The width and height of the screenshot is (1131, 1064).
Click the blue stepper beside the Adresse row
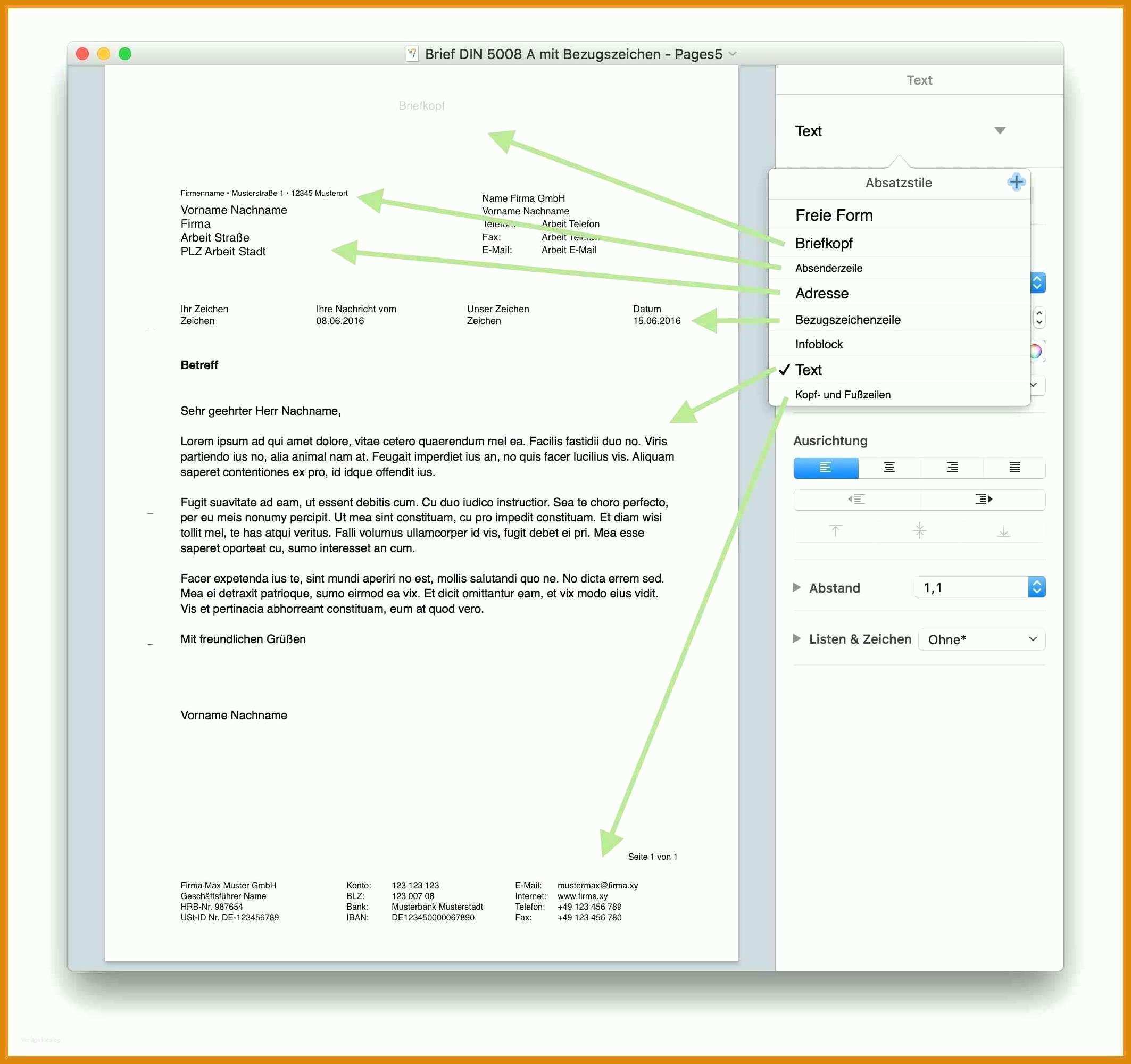1037,283
